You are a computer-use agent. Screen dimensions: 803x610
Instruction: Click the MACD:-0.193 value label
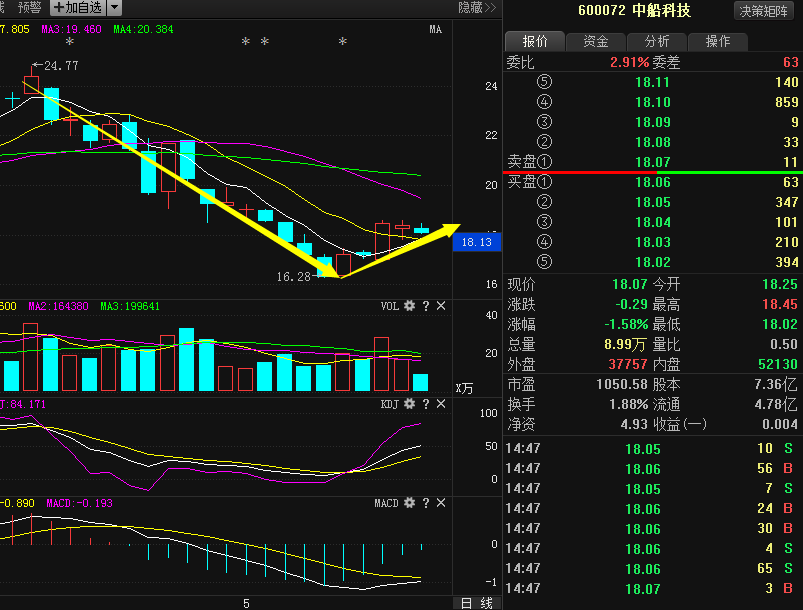click(x=79, y=503)
